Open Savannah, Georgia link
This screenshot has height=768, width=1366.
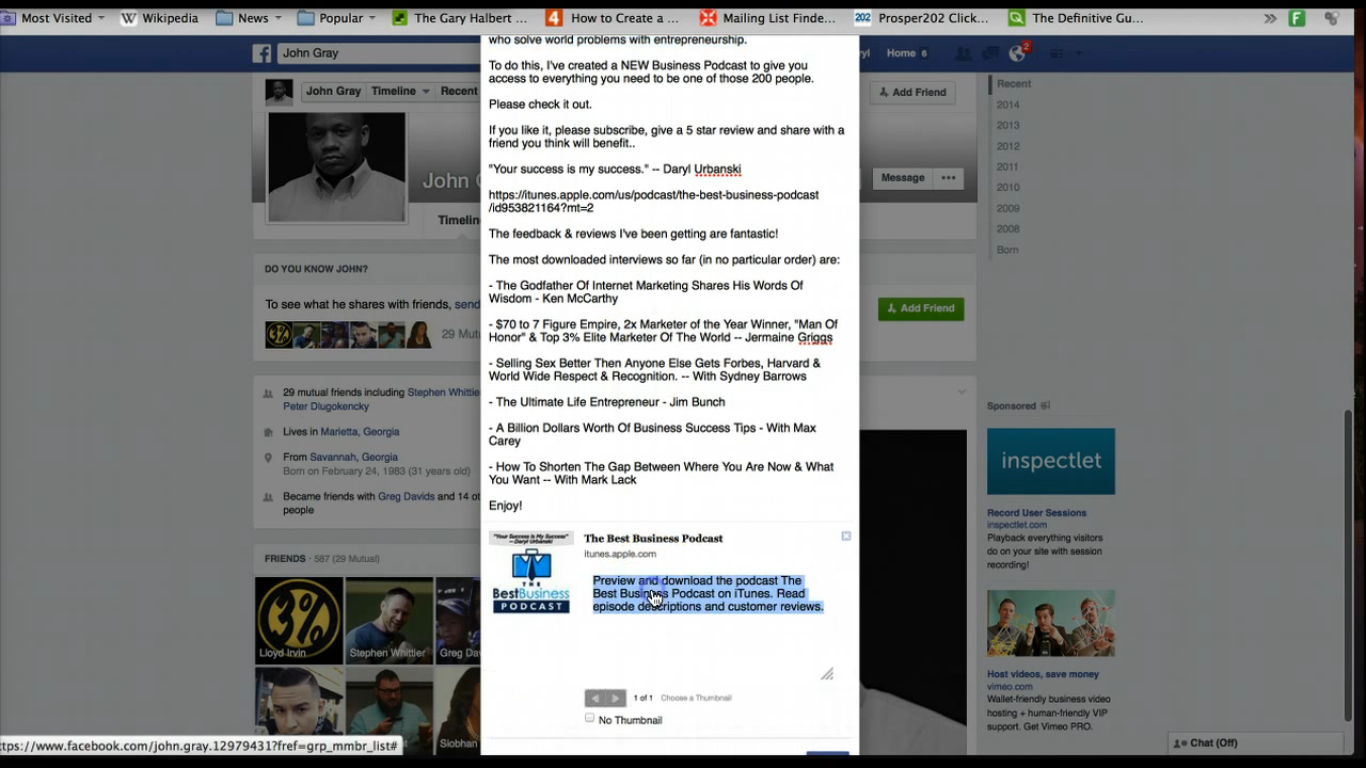point(354,457)
